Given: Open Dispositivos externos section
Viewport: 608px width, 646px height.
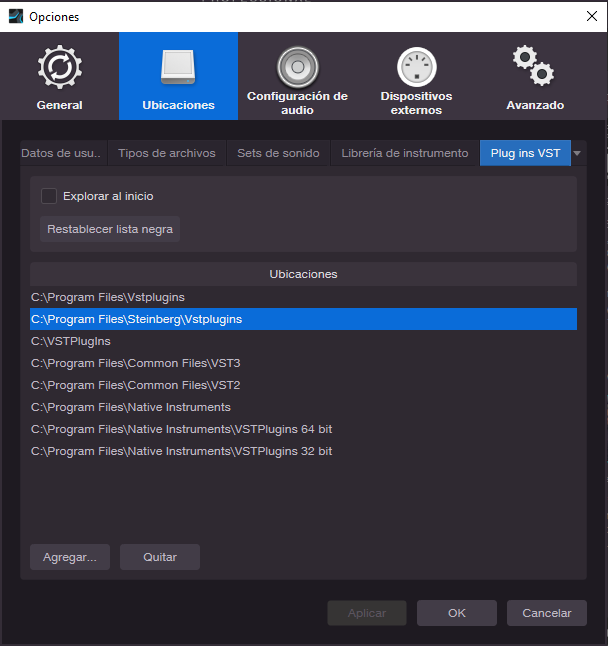Looking at the screenshot, I should [x=416, y=77].
